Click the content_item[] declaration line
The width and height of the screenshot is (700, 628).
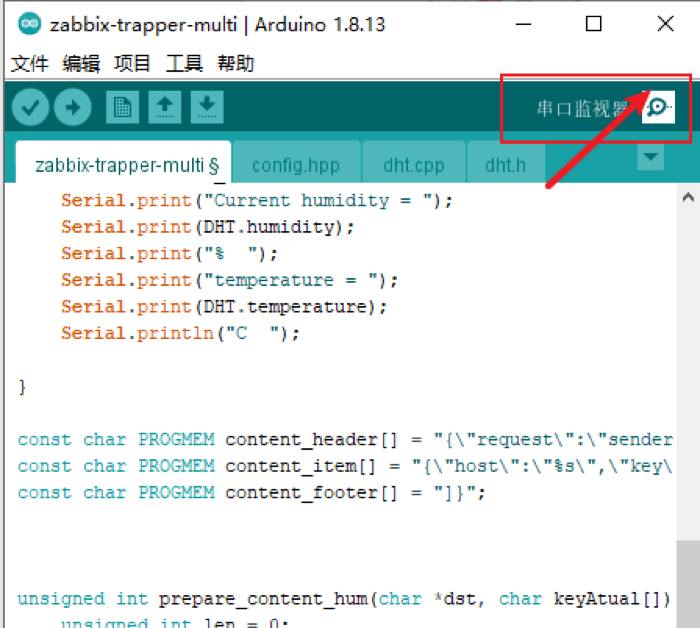point(345,466)
